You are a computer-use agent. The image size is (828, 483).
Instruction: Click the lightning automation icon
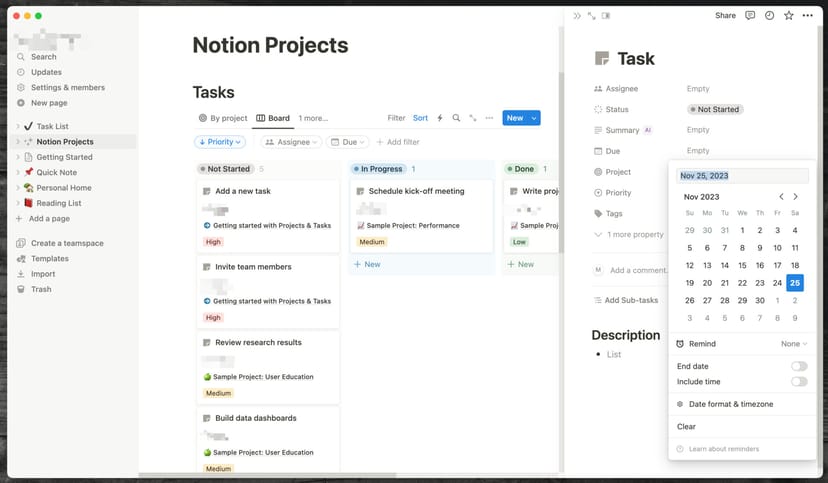[440, 118]
